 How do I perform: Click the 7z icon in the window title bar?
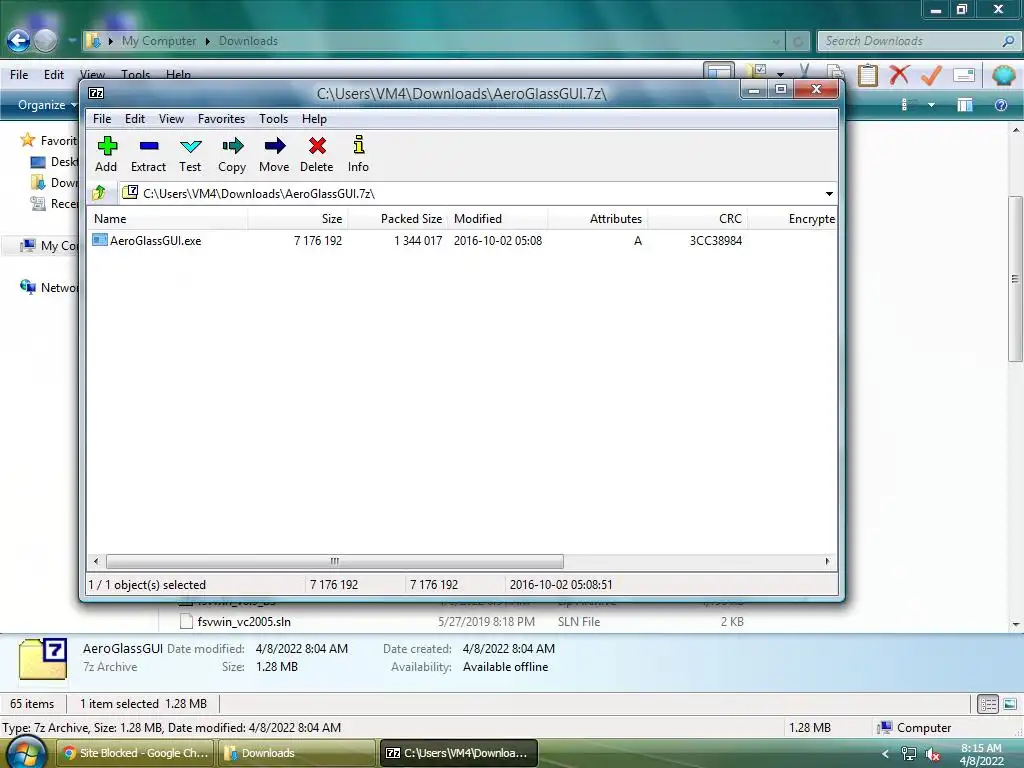[96, 93]
